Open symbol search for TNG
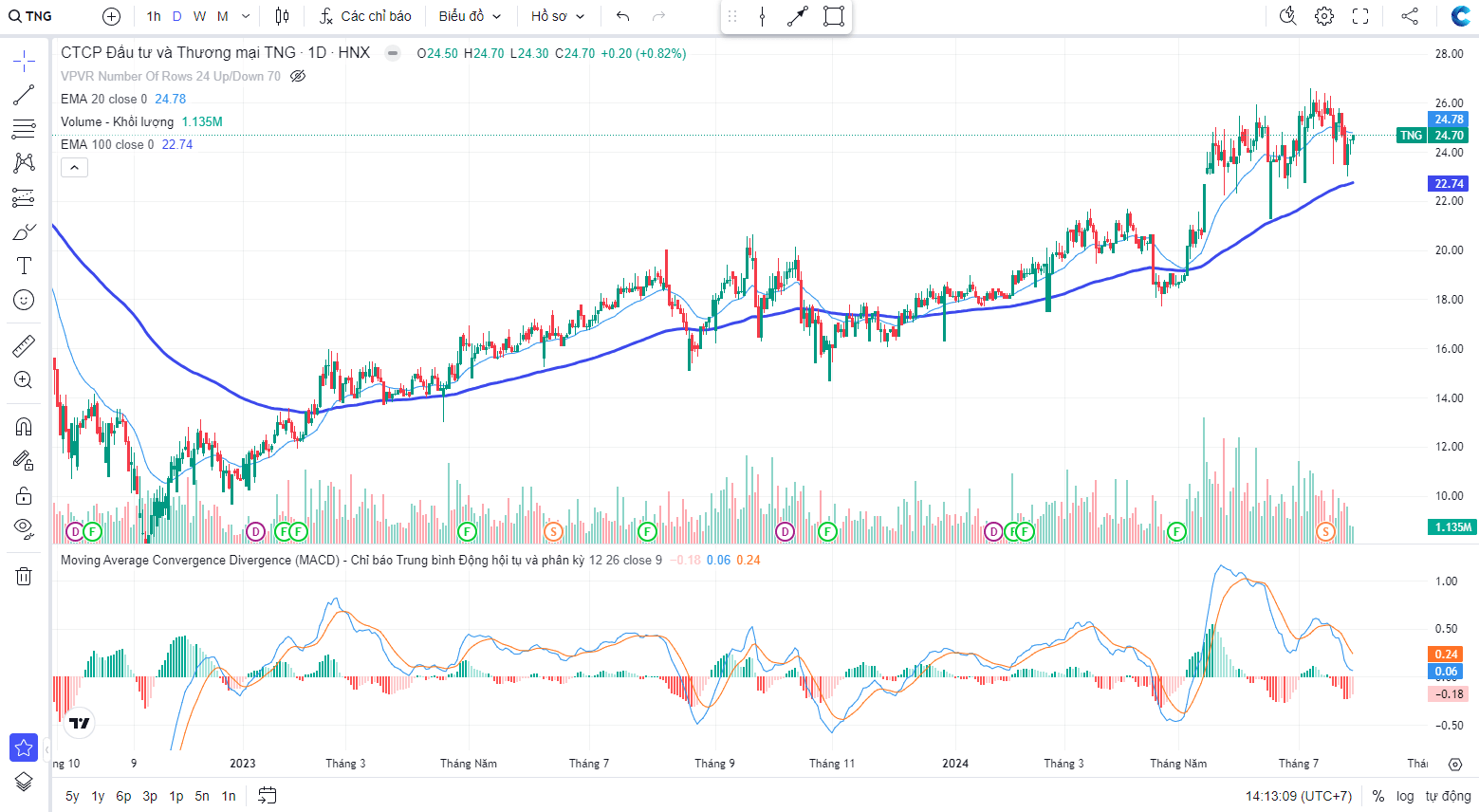This screenshot has width=1479, height=812. coord(31,16)
